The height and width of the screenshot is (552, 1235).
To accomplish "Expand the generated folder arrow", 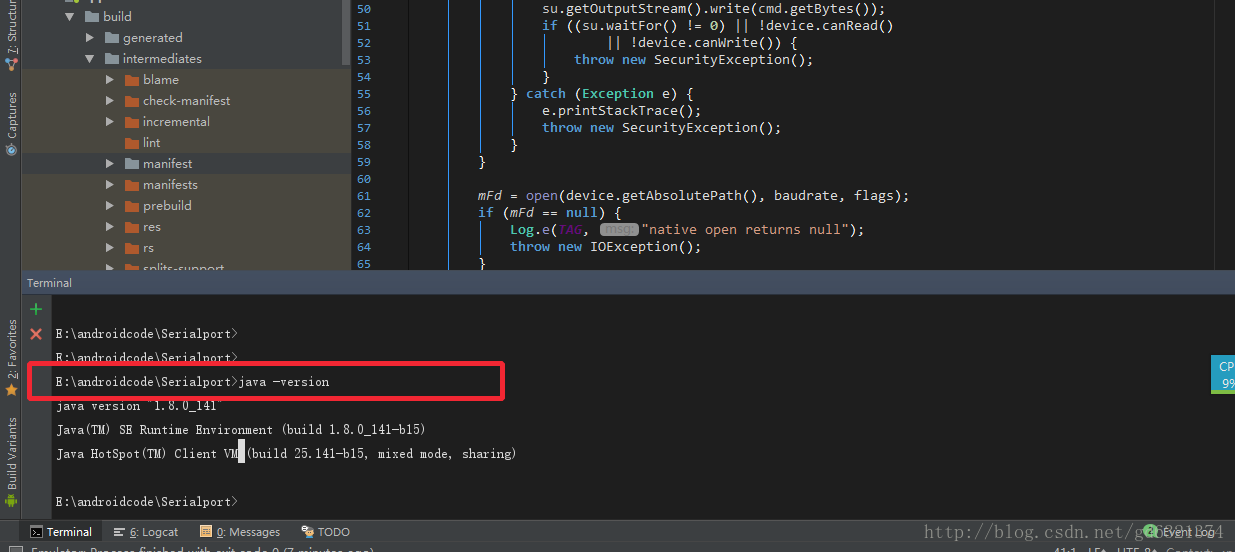I will coord(90,38).
